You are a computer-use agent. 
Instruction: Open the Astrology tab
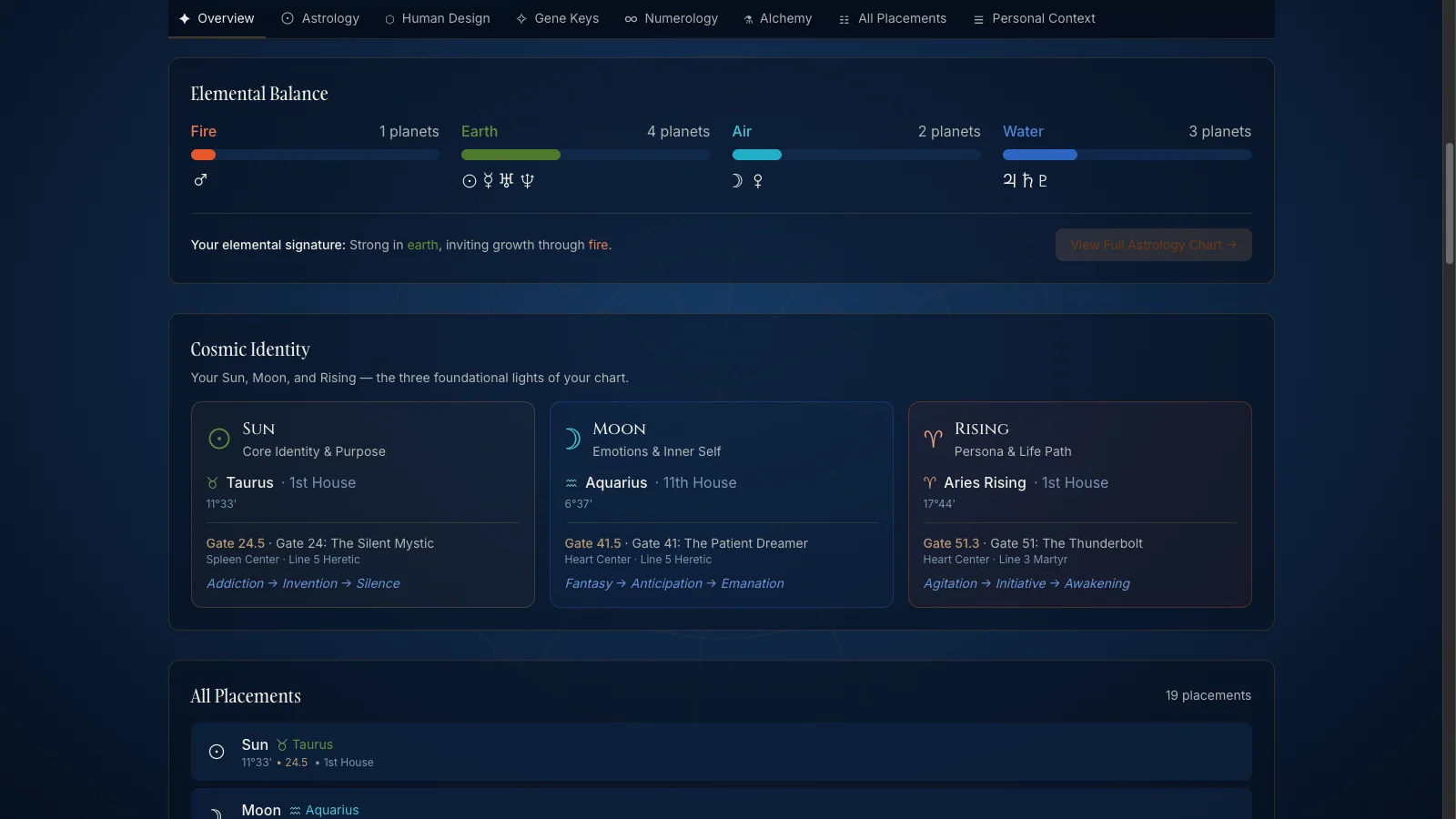320,18
